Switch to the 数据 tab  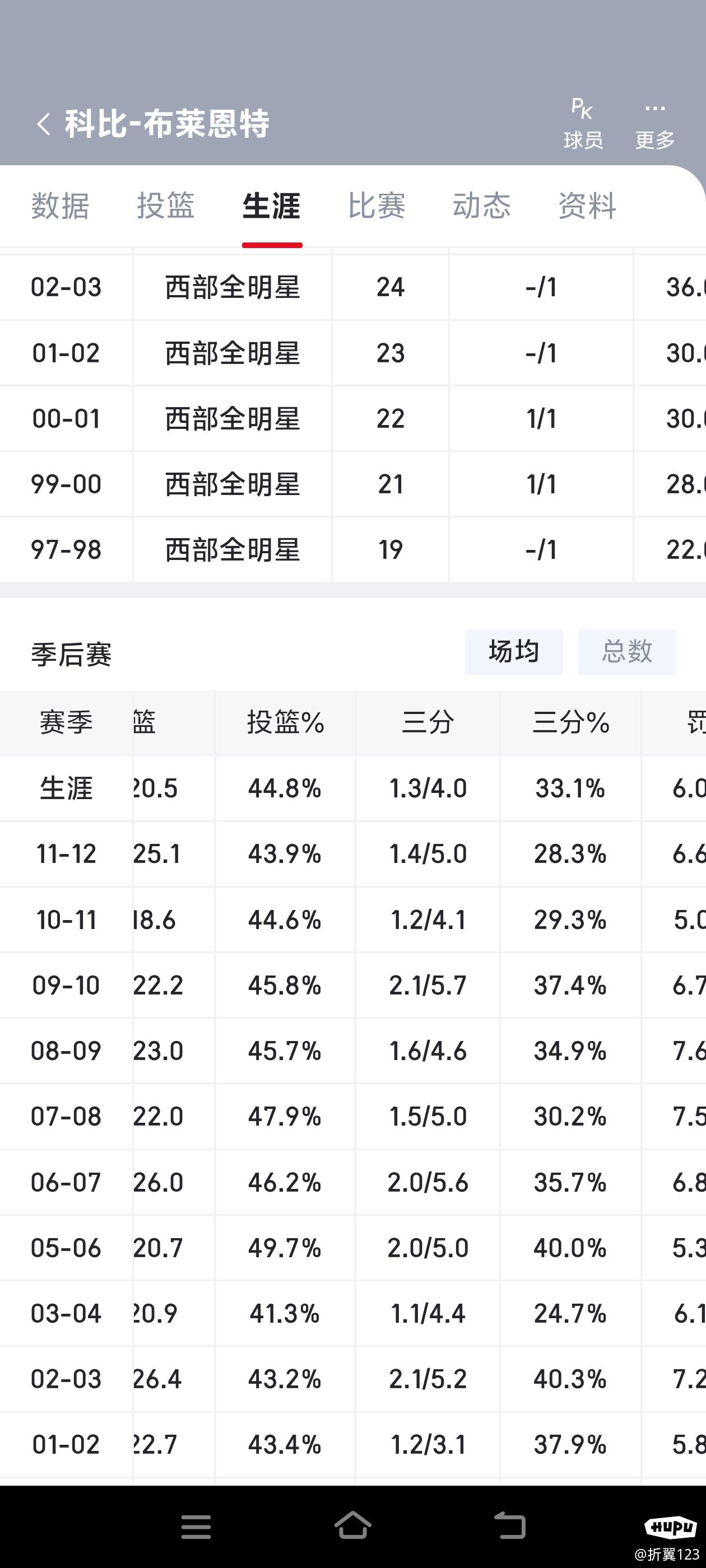pyautogui.click(x=61, y=206)
